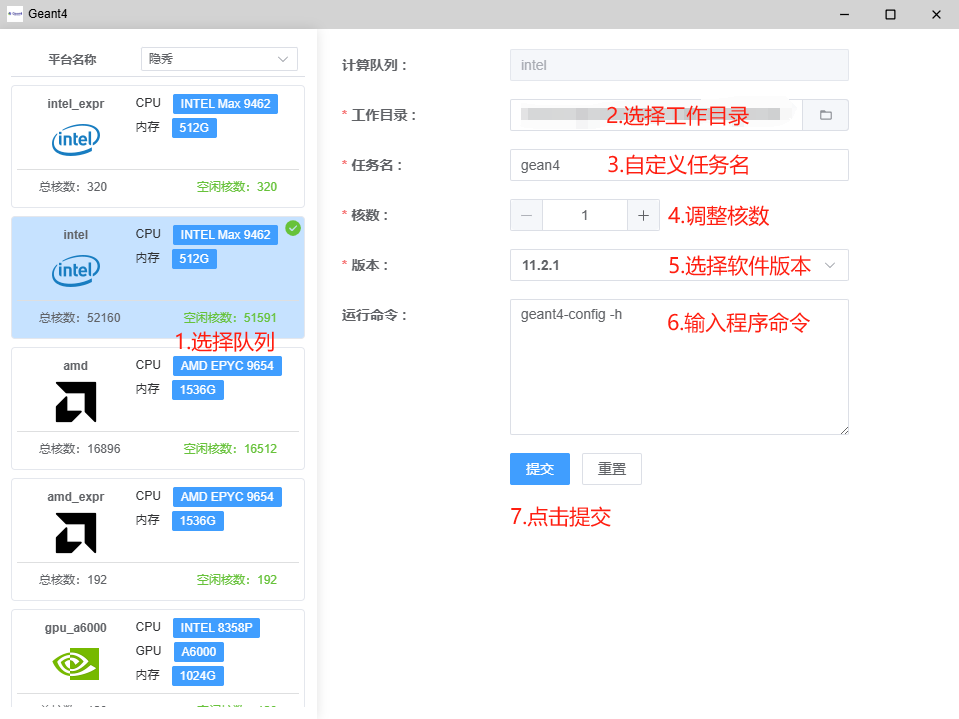This screenshot has height=719, width=959.
Task: Click the Intel logo in intel_expr card
Action: [x=76, y=140]
